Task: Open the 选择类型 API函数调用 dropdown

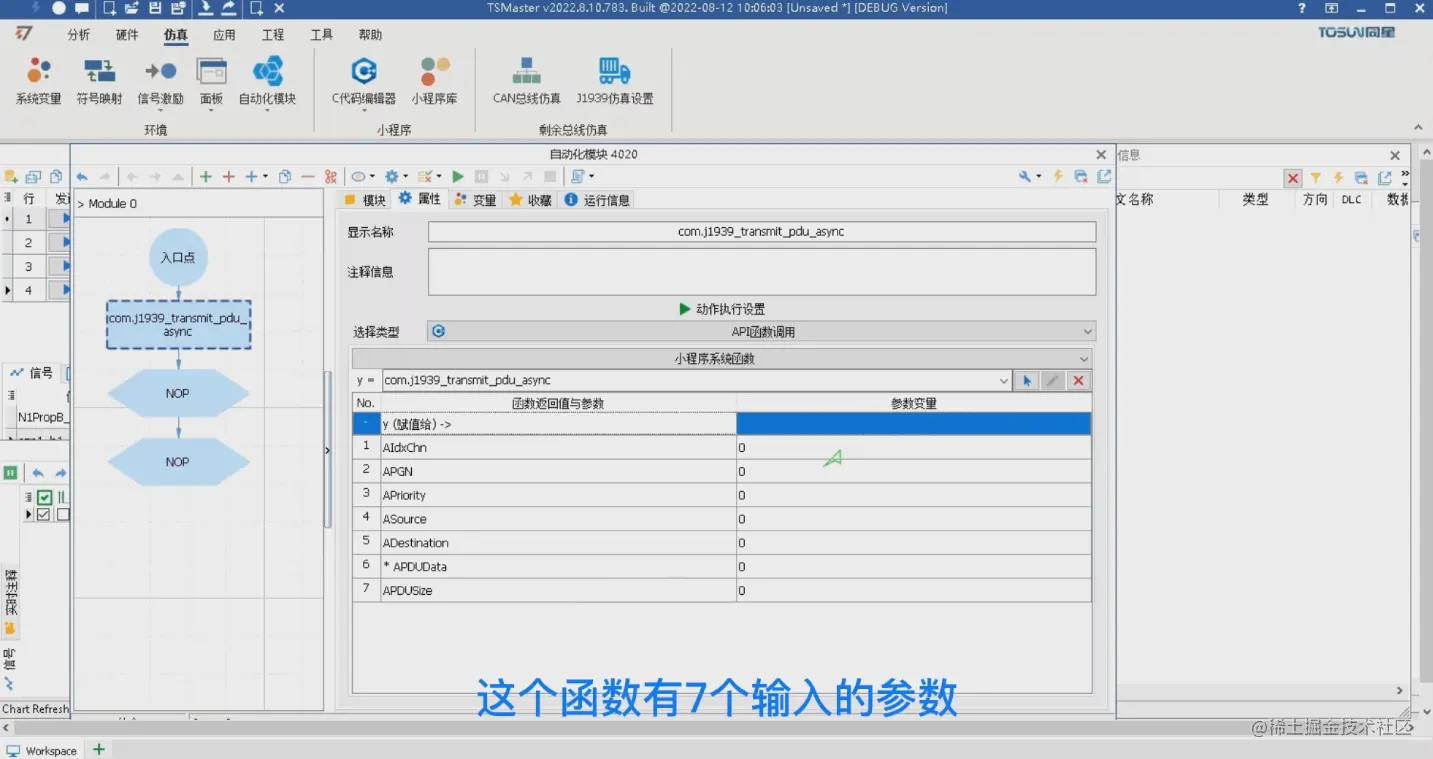Action: click(x=761, y=331)
